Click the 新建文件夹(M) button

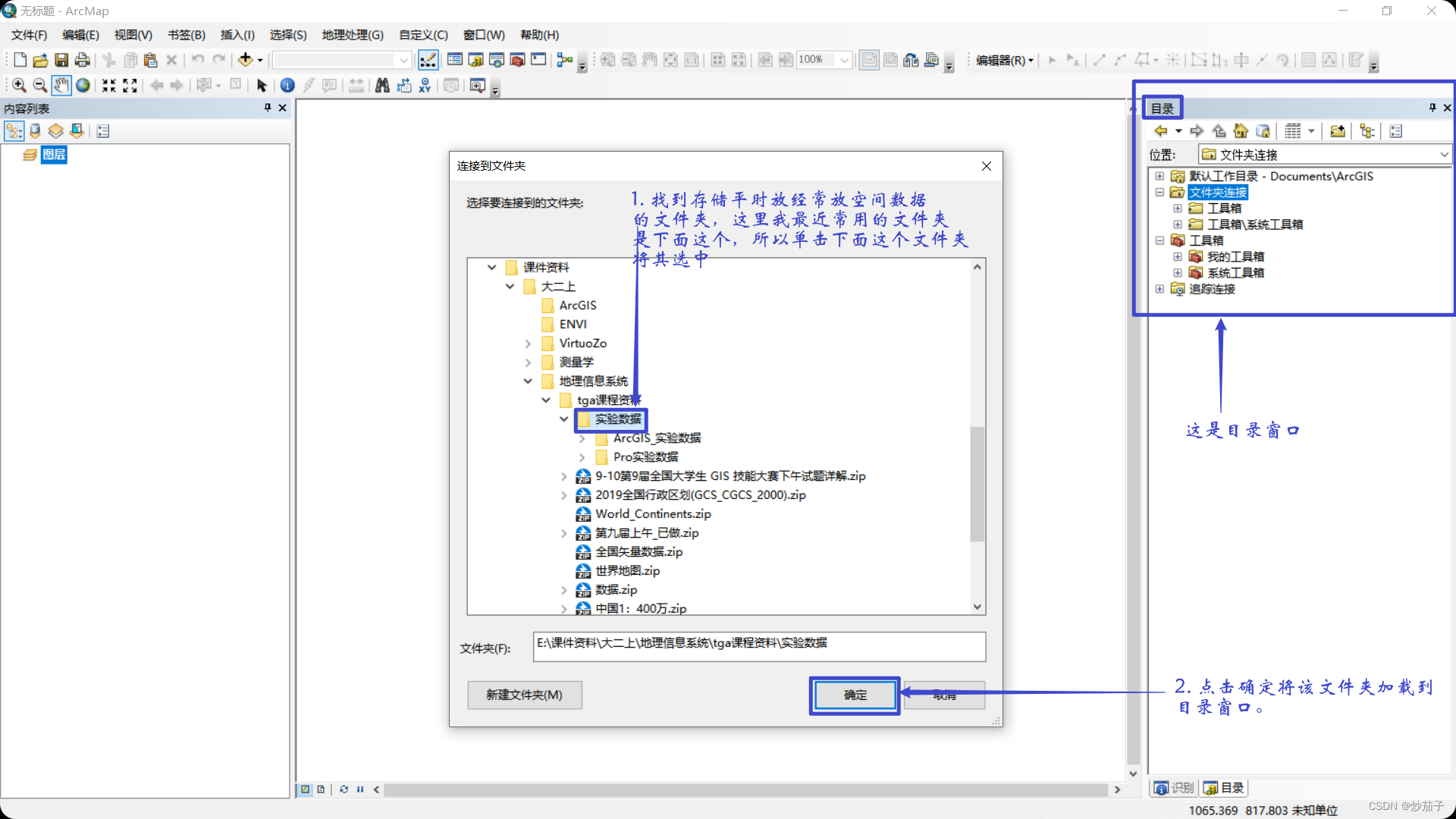(x=524, y=695)
